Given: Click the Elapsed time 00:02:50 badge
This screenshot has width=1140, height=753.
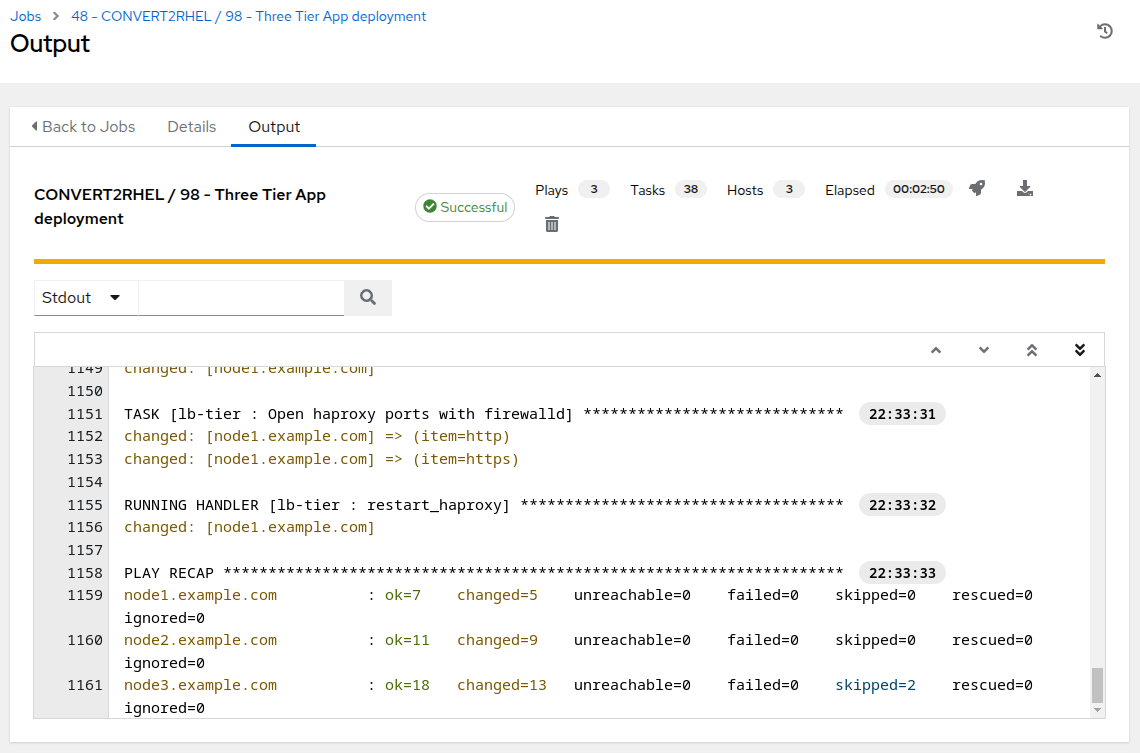Looking at the screenshot, I should coord(918,189).
